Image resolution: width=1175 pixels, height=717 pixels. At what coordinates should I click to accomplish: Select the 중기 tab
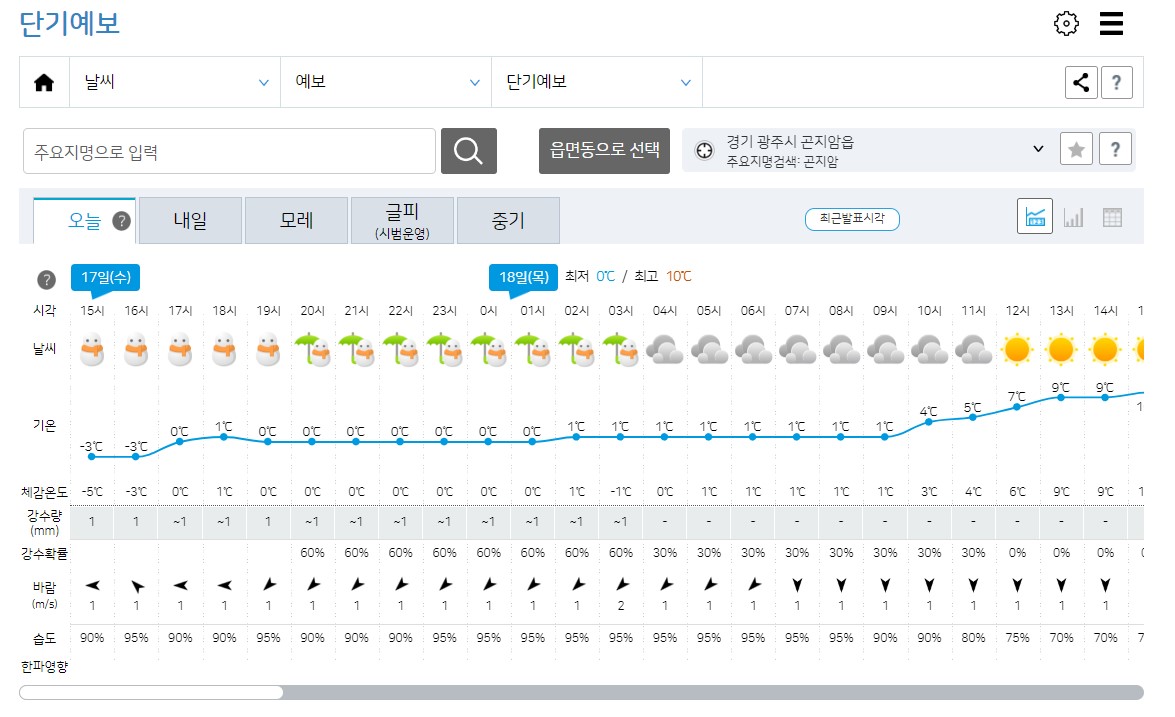tap(508, 221)
